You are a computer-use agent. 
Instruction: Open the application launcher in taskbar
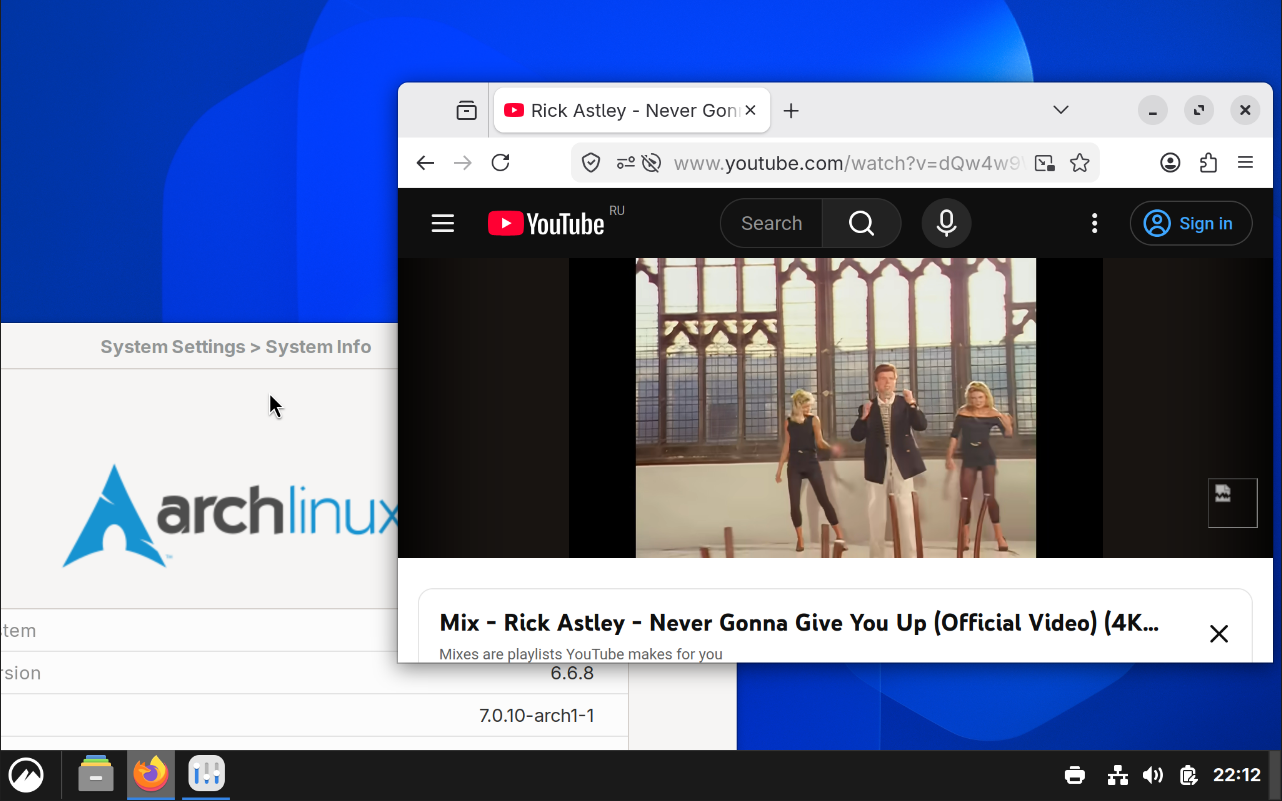point(26,775)
